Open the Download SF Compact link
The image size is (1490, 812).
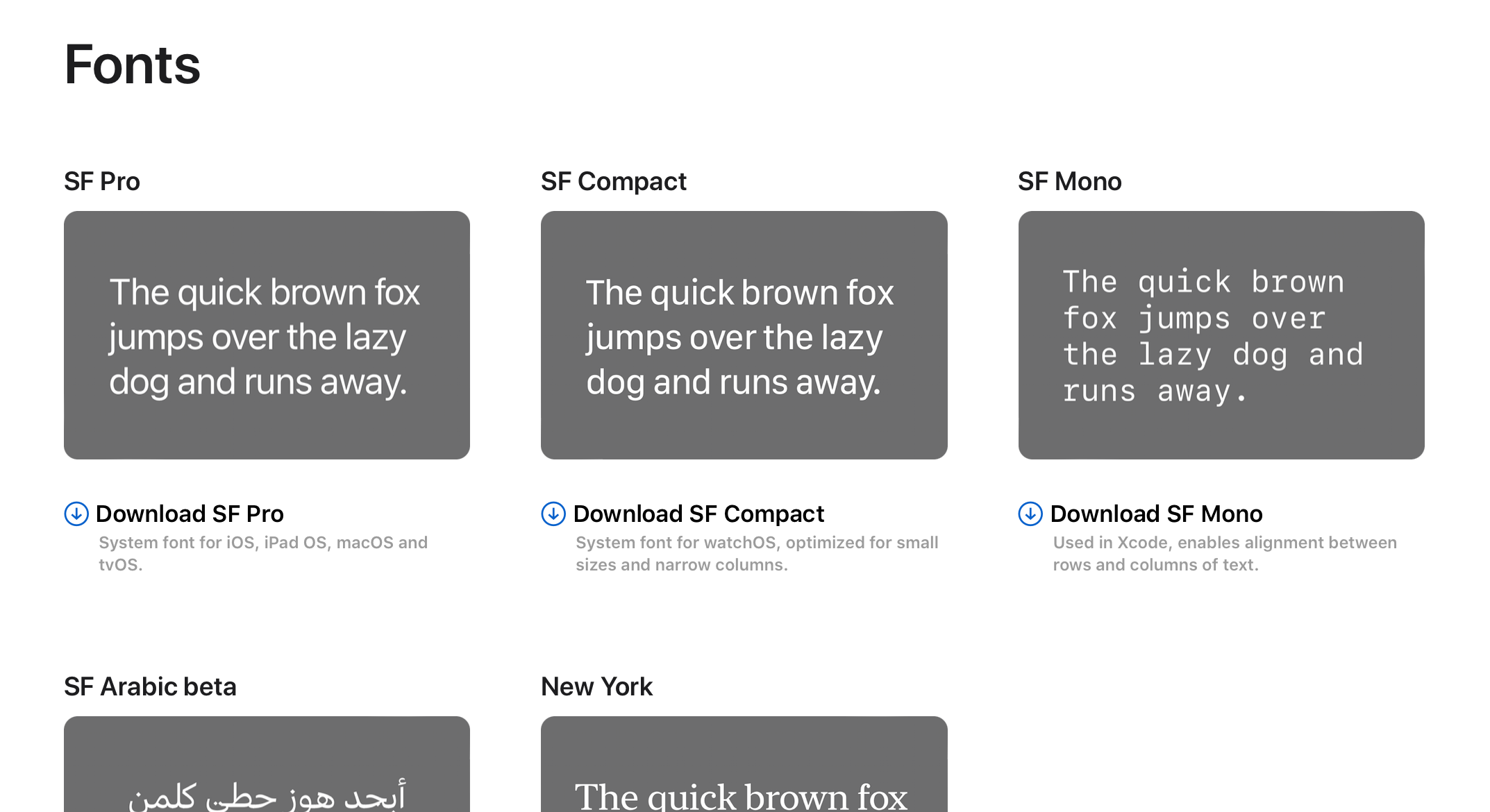698,514
